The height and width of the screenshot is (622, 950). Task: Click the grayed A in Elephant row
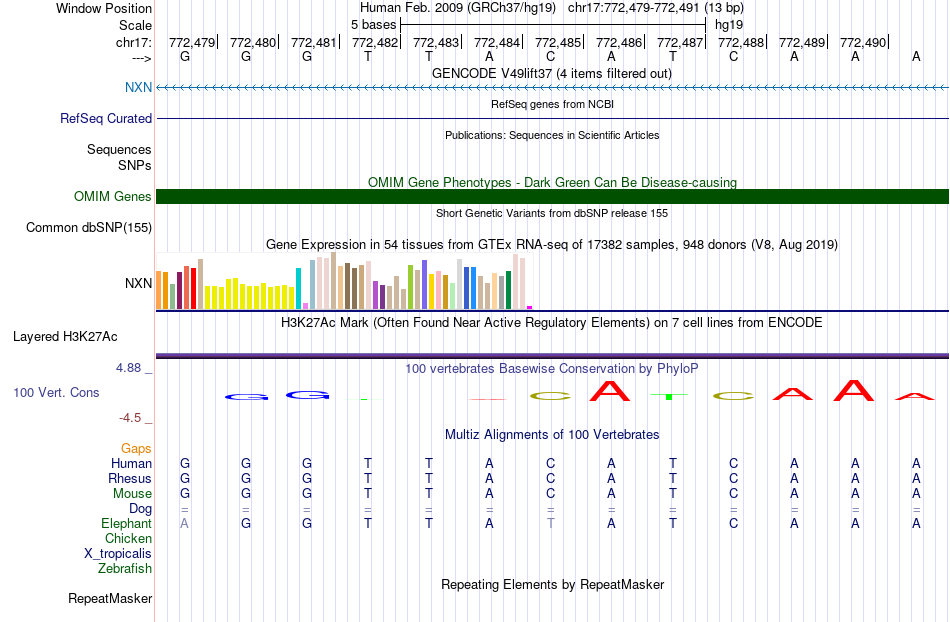click(185, 523)
